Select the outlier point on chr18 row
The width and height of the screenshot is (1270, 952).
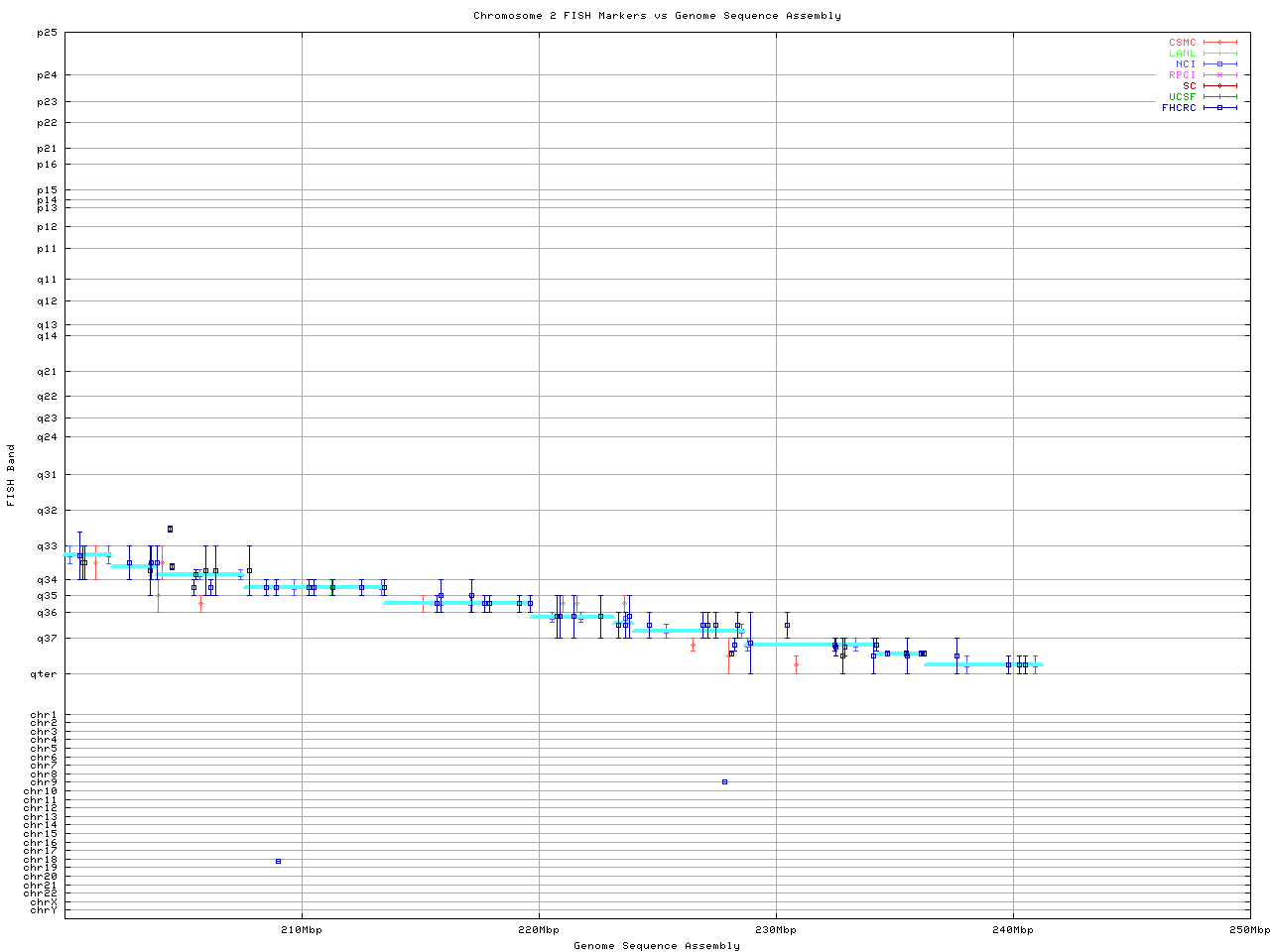point(278,862)
